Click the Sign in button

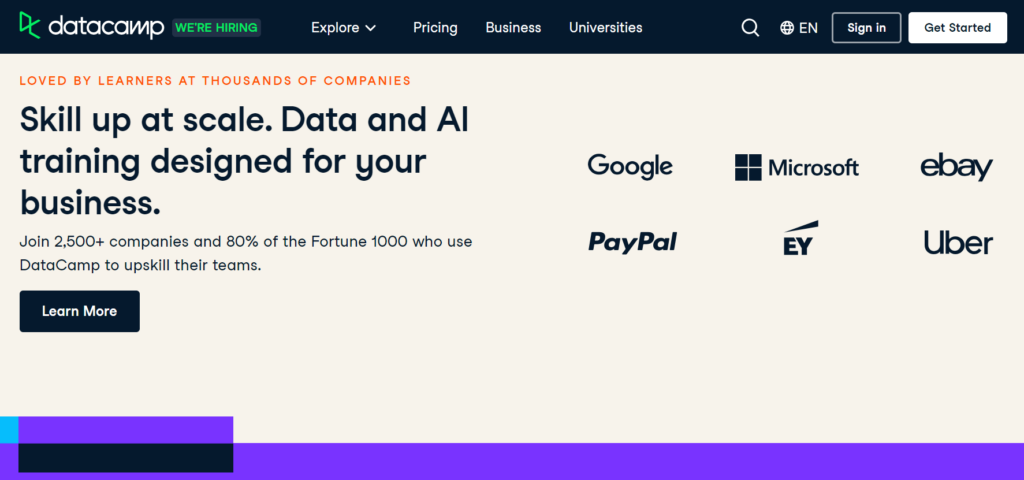[867, 27]
